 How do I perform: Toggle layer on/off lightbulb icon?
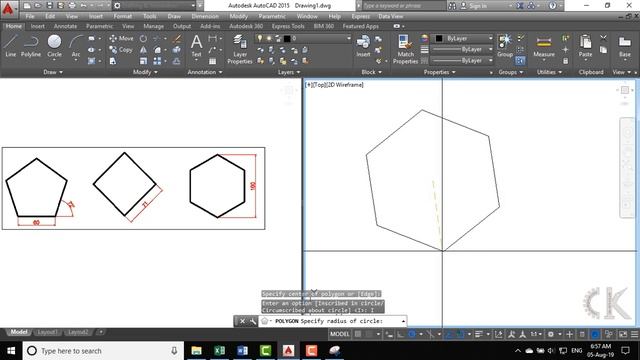tap(260, 38)
